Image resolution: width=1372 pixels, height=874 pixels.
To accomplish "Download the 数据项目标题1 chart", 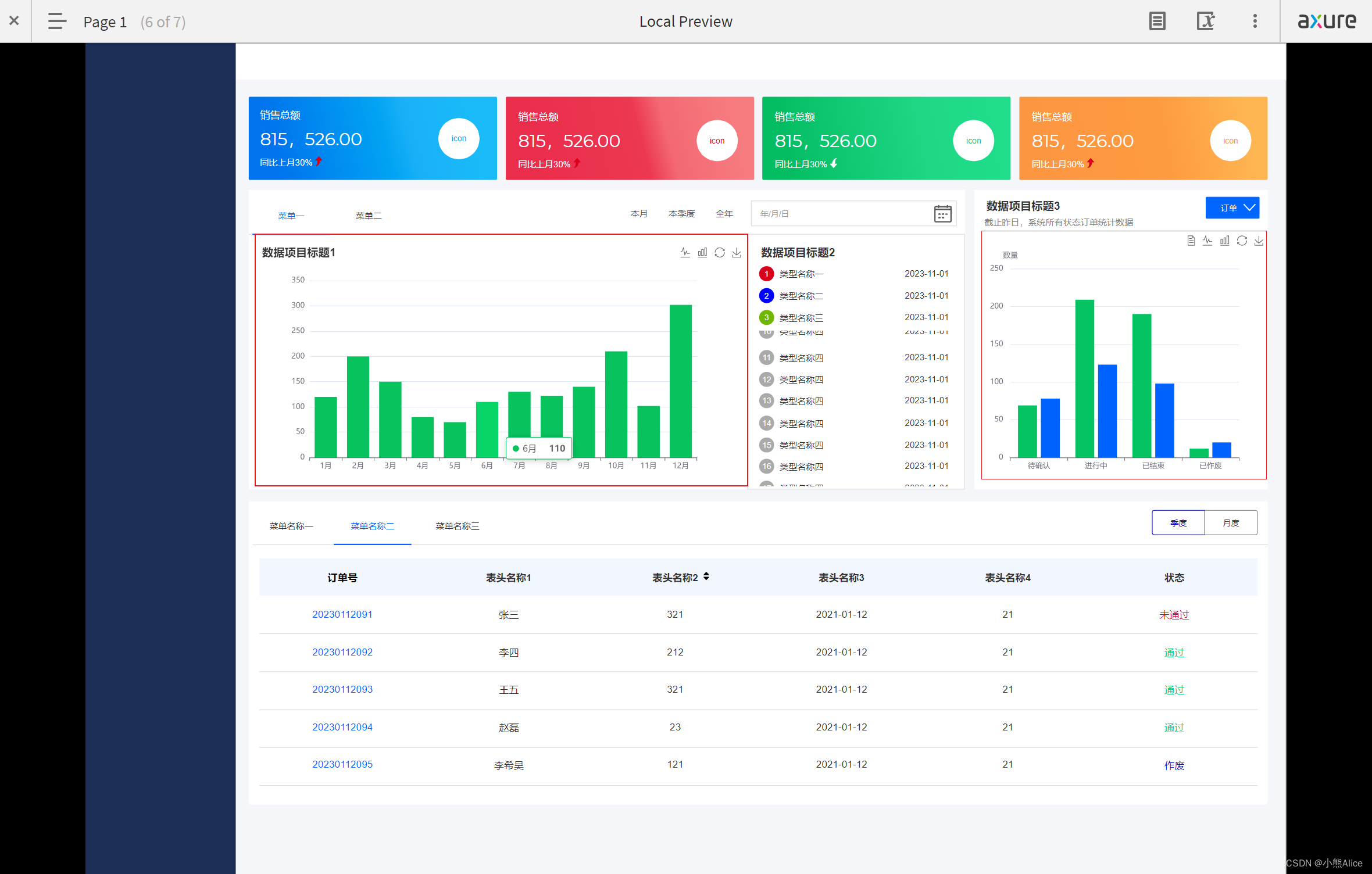I will point(737,252).
